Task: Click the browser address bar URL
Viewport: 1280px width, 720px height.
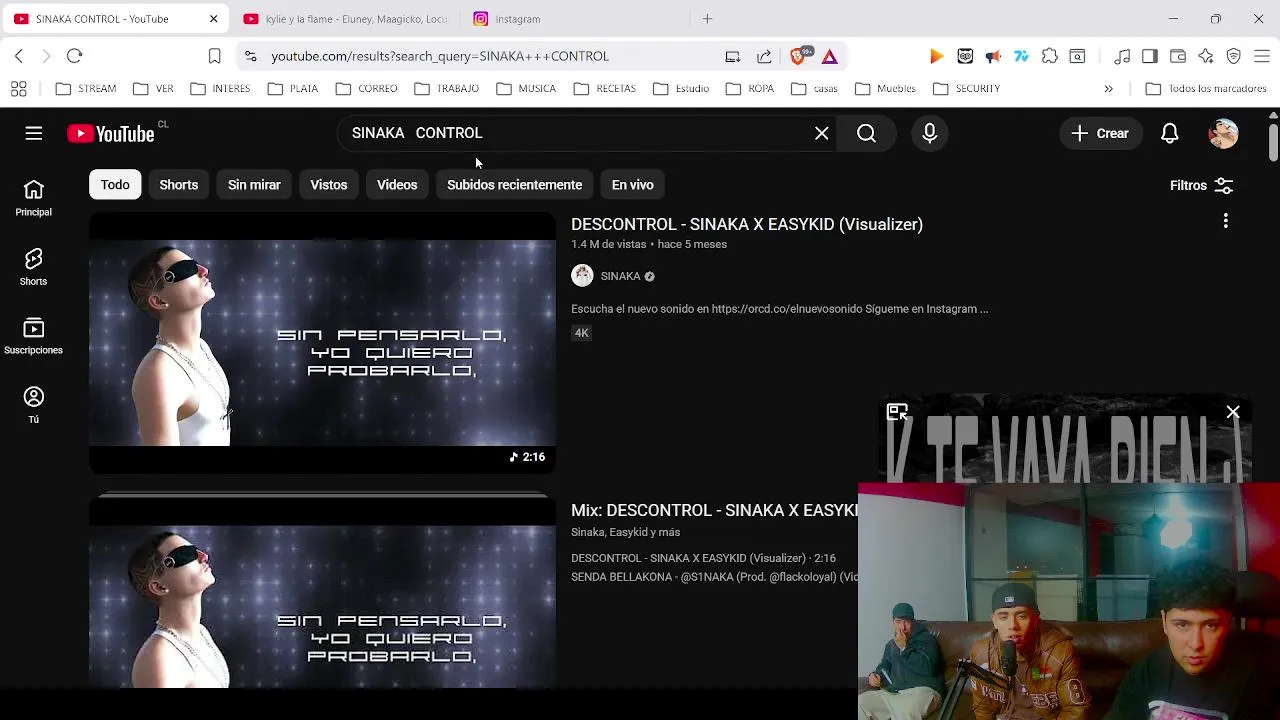Action: 440,56
